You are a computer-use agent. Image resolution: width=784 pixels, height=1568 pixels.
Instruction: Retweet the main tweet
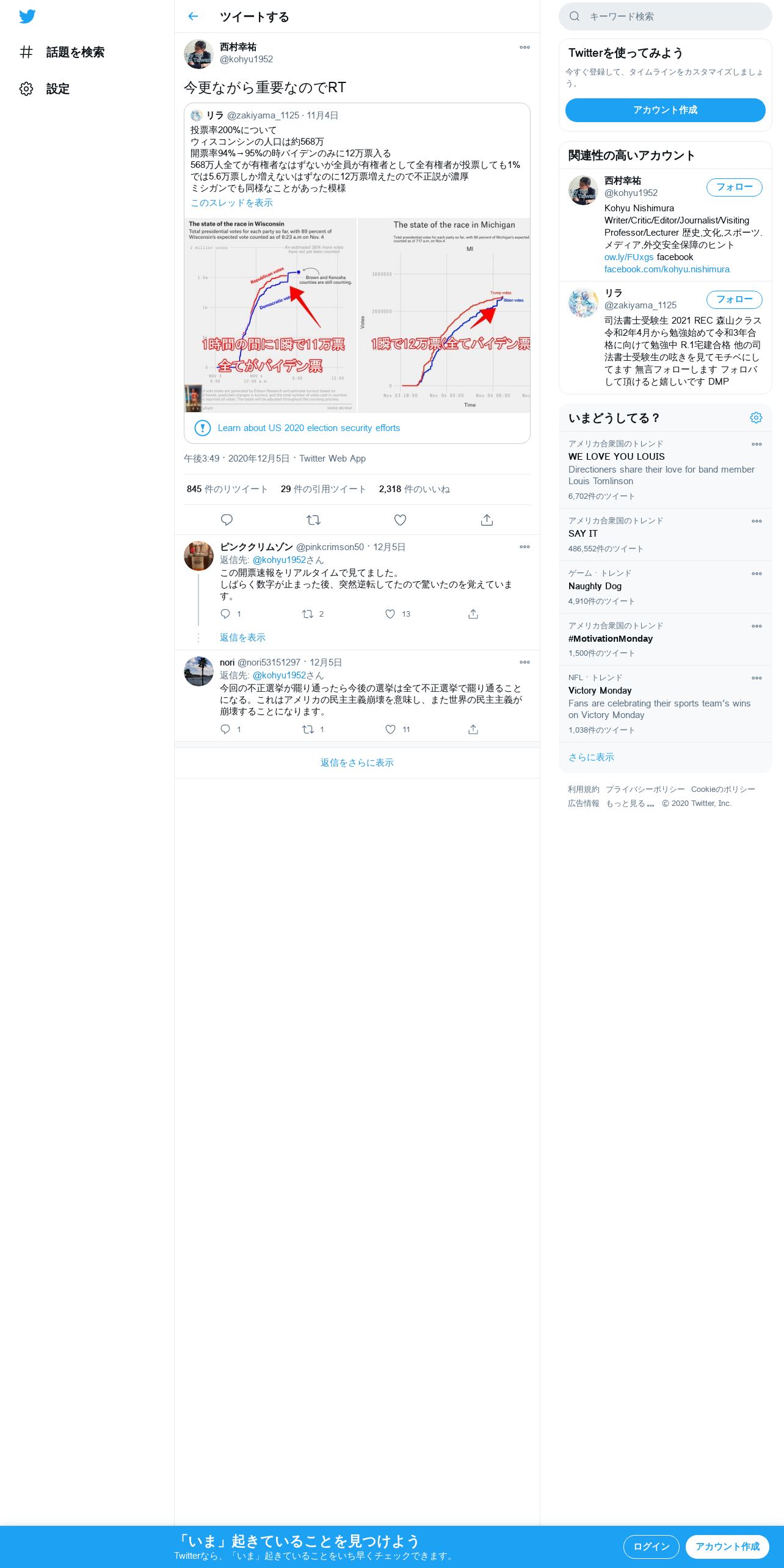tap(313, 520)
